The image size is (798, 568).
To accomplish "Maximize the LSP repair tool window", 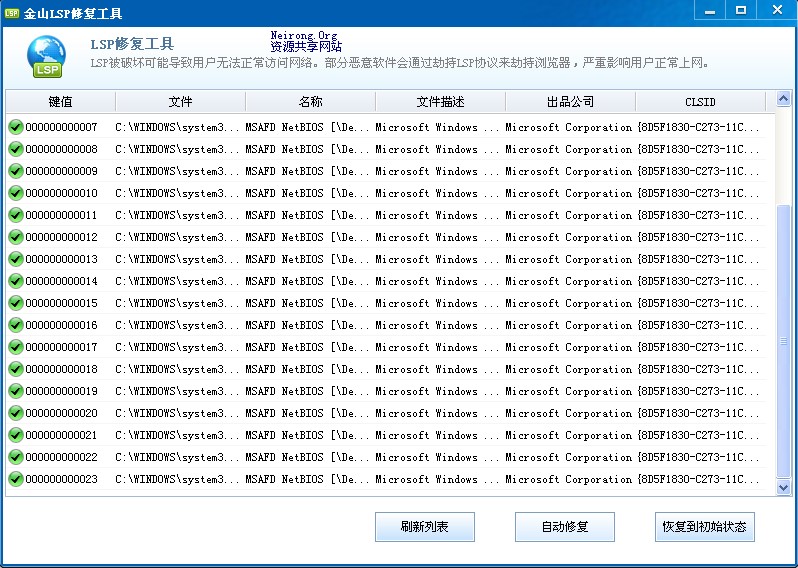I will pos(741,10).
